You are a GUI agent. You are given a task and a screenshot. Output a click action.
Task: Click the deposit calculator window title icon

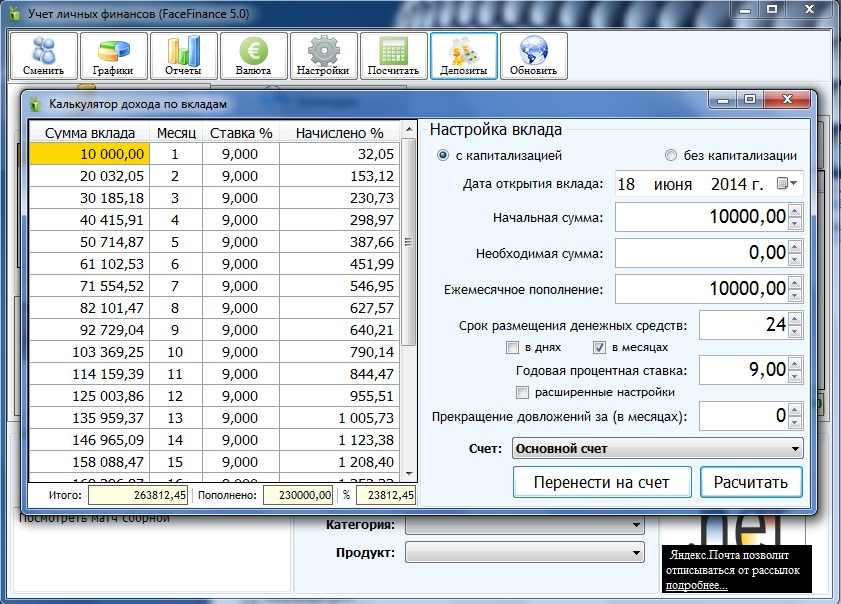click(35, 104)
